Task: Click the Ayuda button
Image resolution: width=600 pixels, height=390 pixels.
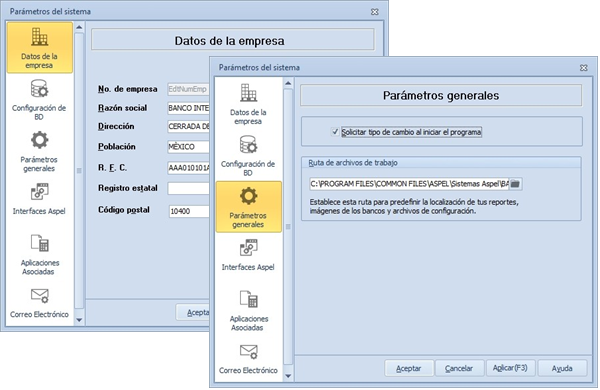Action: pos(562,368)
